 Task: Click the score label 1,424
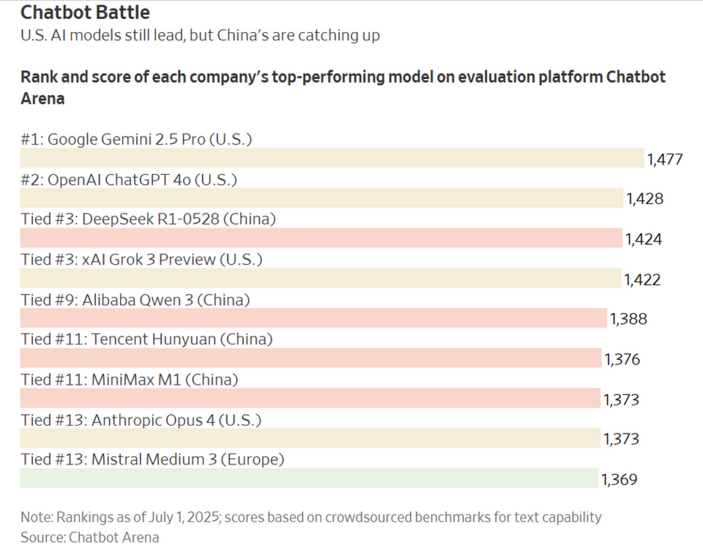point(643,239)
